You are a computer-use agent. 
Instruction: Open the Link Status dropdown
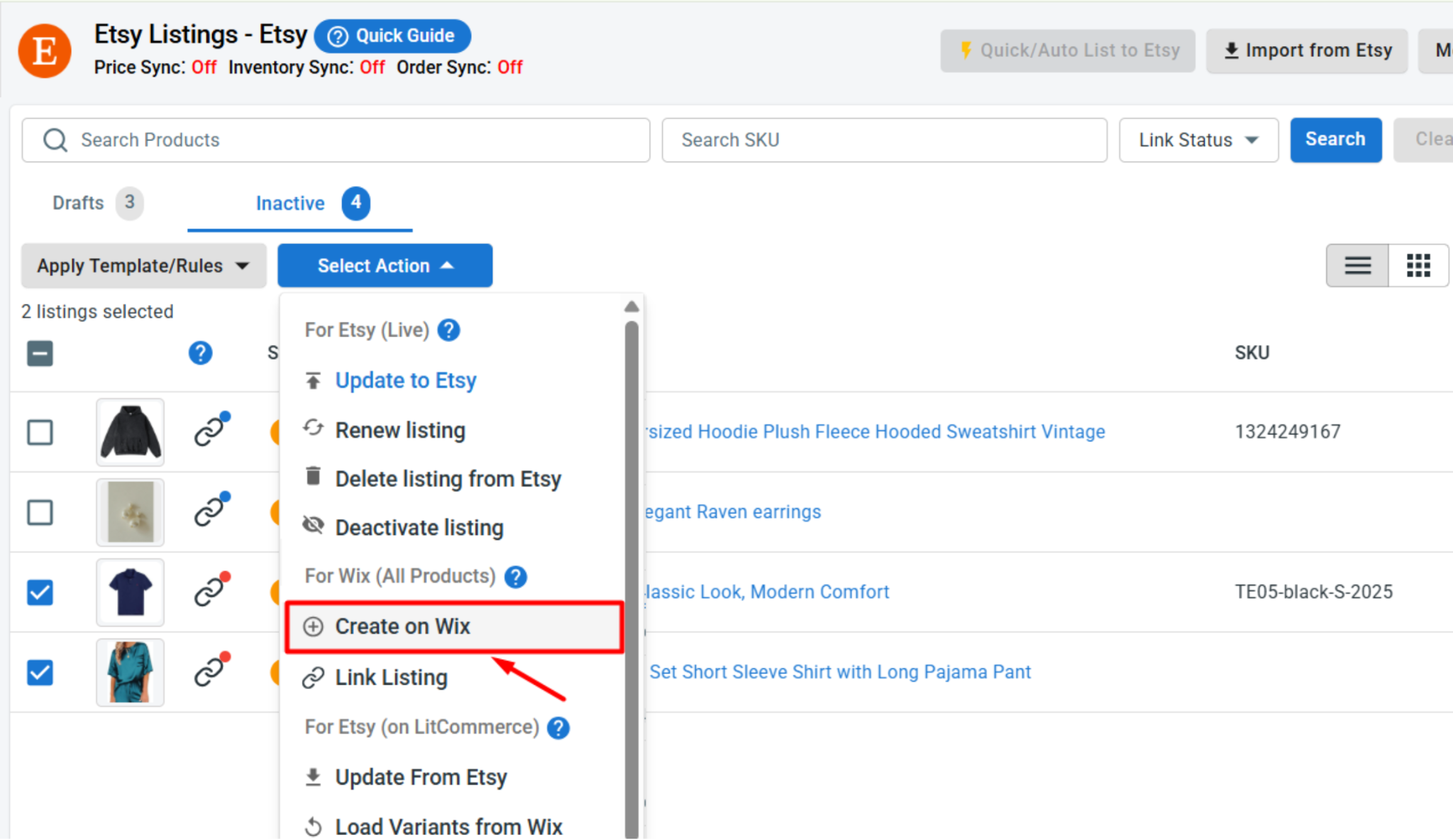point(1198,140)
